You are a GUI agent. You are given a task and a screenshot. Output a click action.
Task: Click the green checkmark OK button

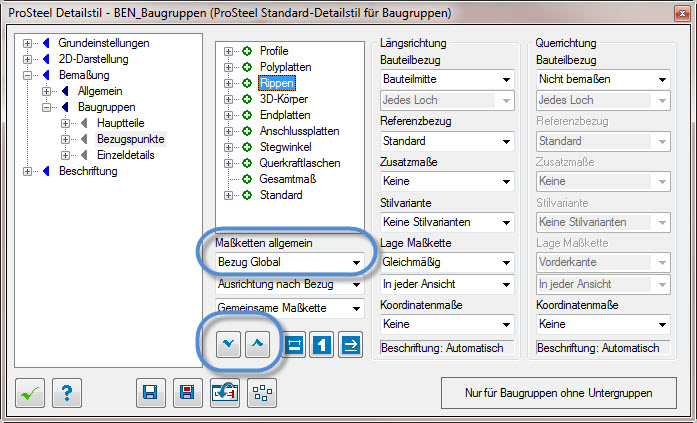tap(30, 393)
